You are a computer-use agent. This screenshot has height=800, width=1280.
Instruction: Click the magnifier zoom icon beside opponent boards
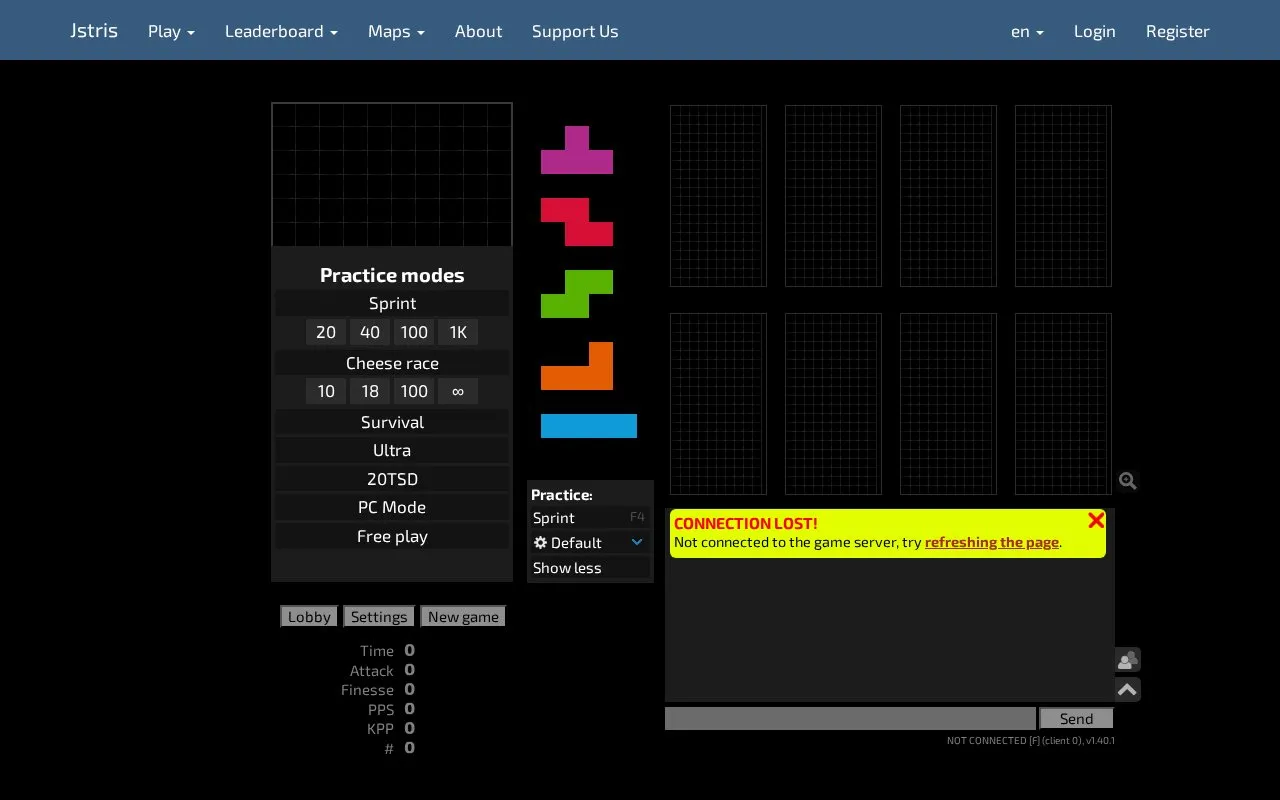(x=1128, y=481)
